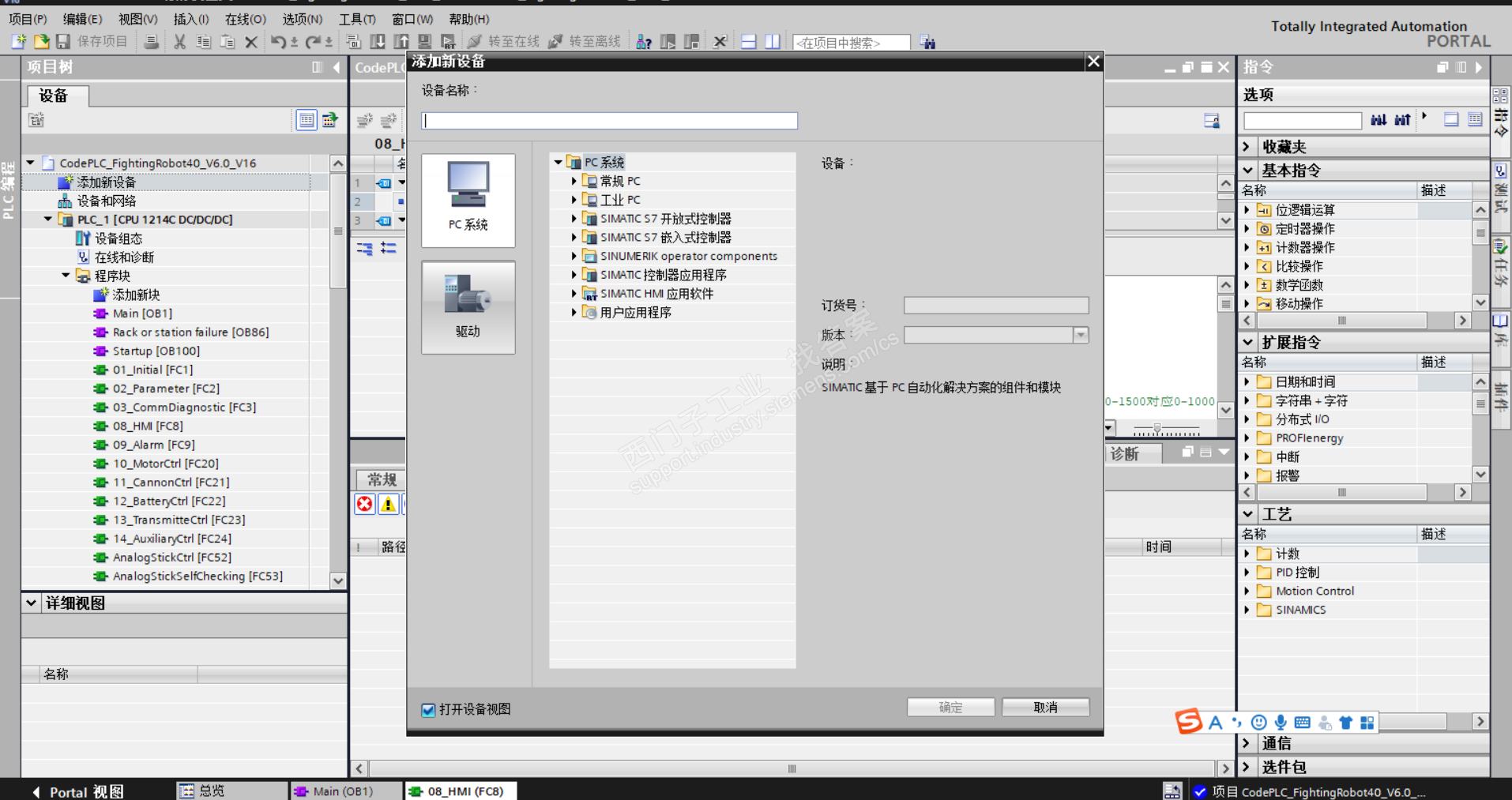Click the 转至离线 button
Viewport: 1512px width, 800px height.
pos(585,42)
